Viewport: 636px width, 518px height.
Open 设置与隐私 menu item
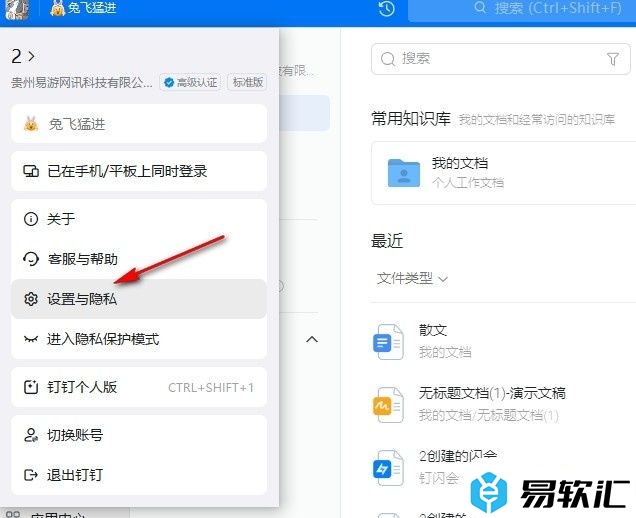coord(139,299)
